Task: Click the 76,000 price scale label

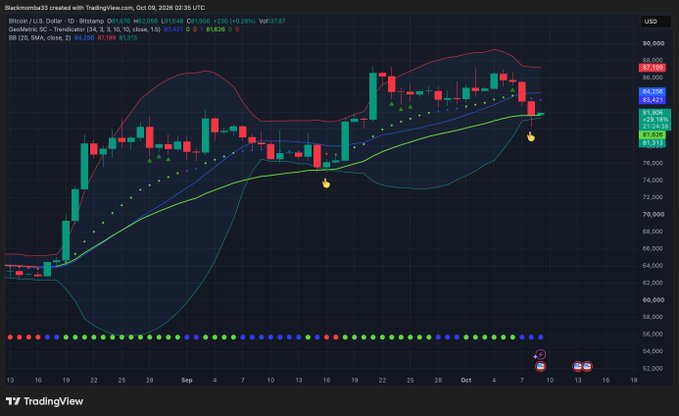Action: [x=653, y=163]
